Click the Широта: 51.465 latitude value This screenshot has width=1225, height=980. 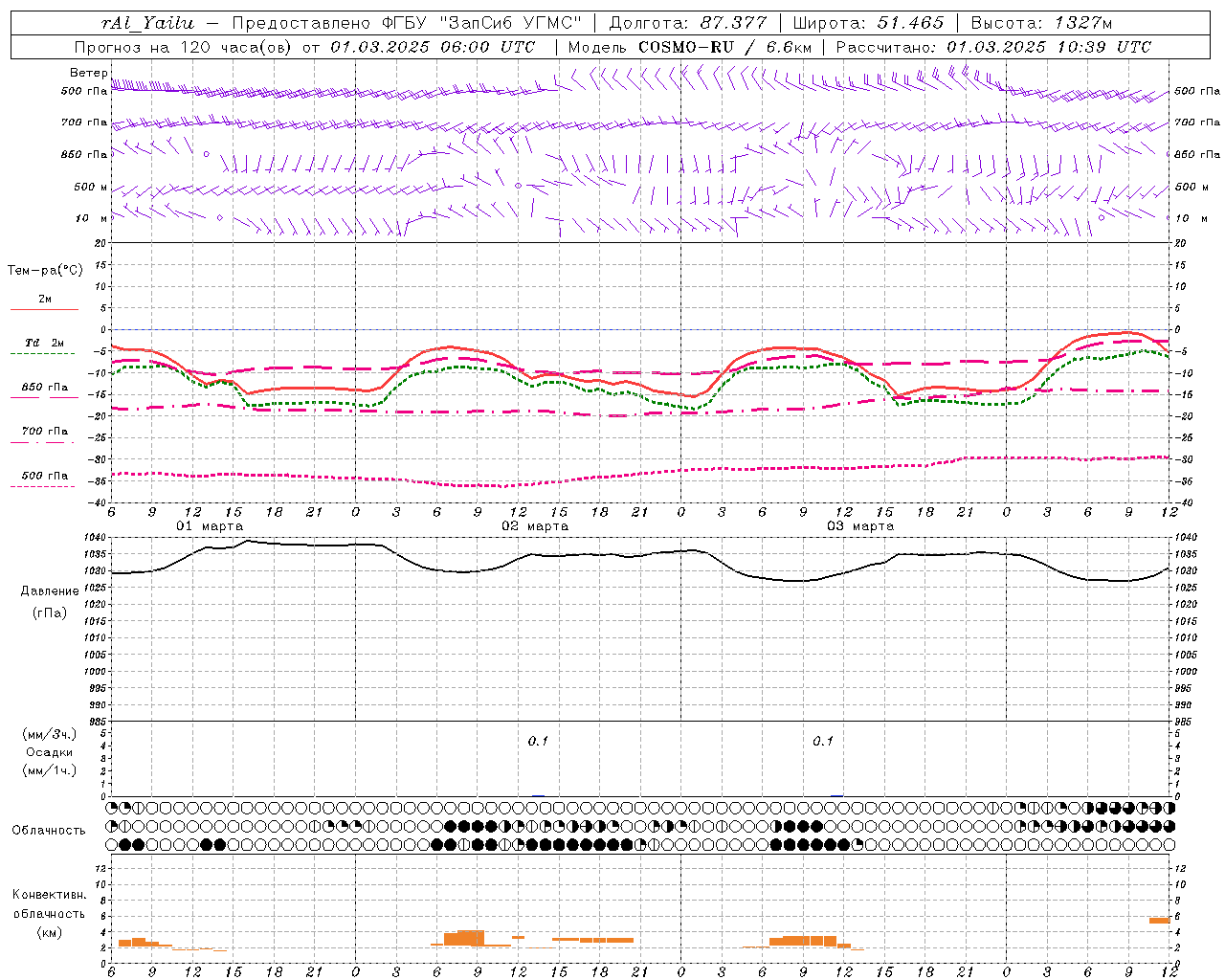(x=868, y=23)
